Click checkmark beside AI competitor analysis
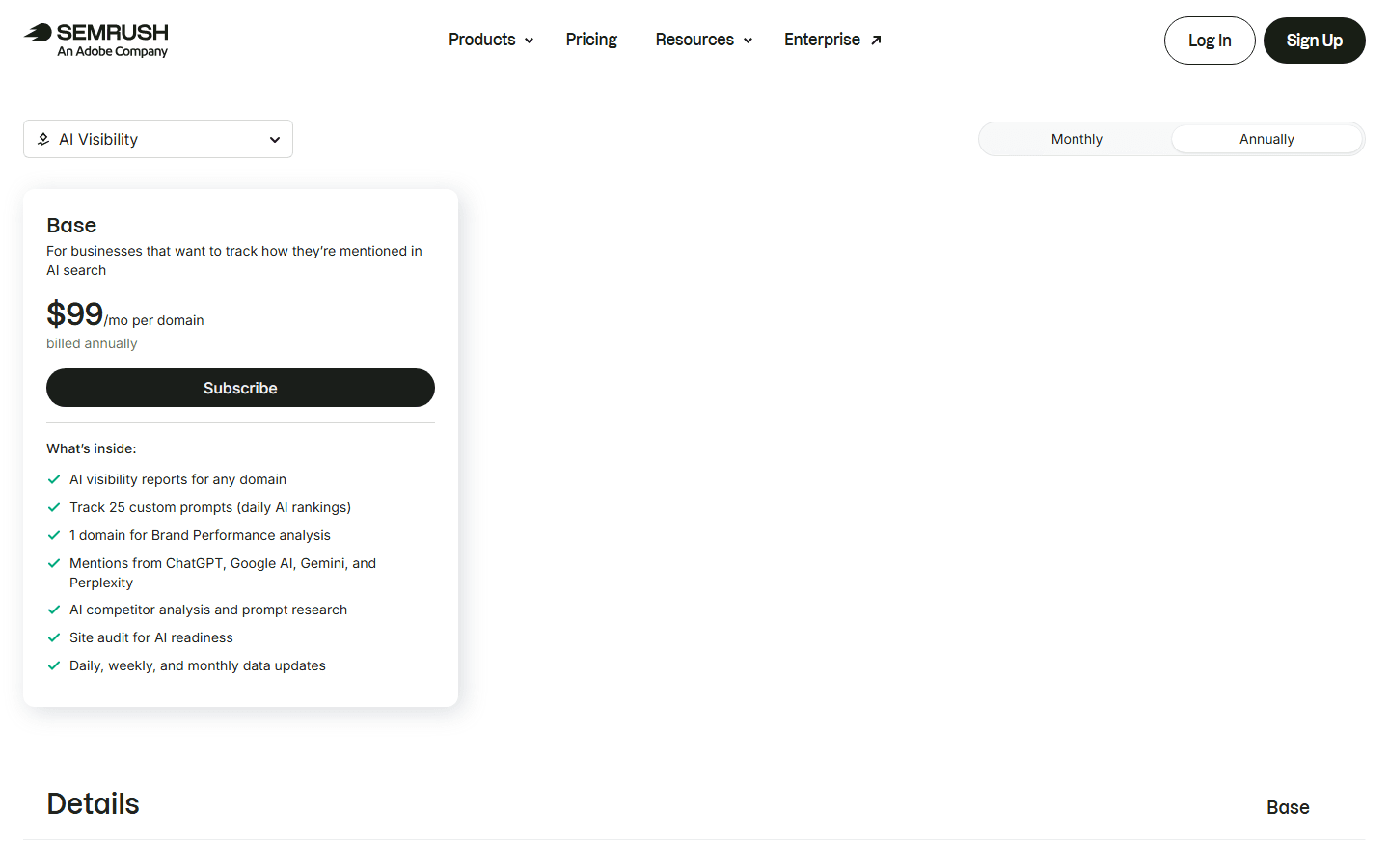The width and height of the screenshot is (1389, 868). 54,610
